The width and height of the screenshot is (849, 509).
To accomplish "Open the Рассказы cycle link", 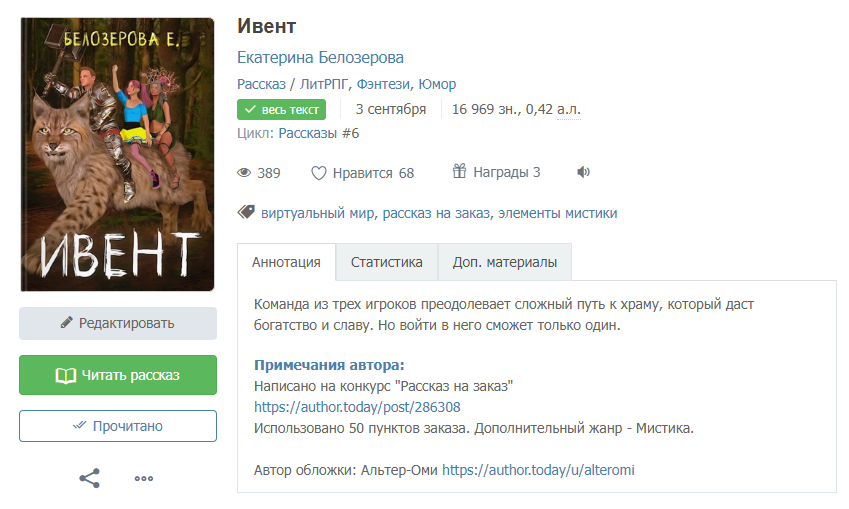I will (x=308, y=133).
